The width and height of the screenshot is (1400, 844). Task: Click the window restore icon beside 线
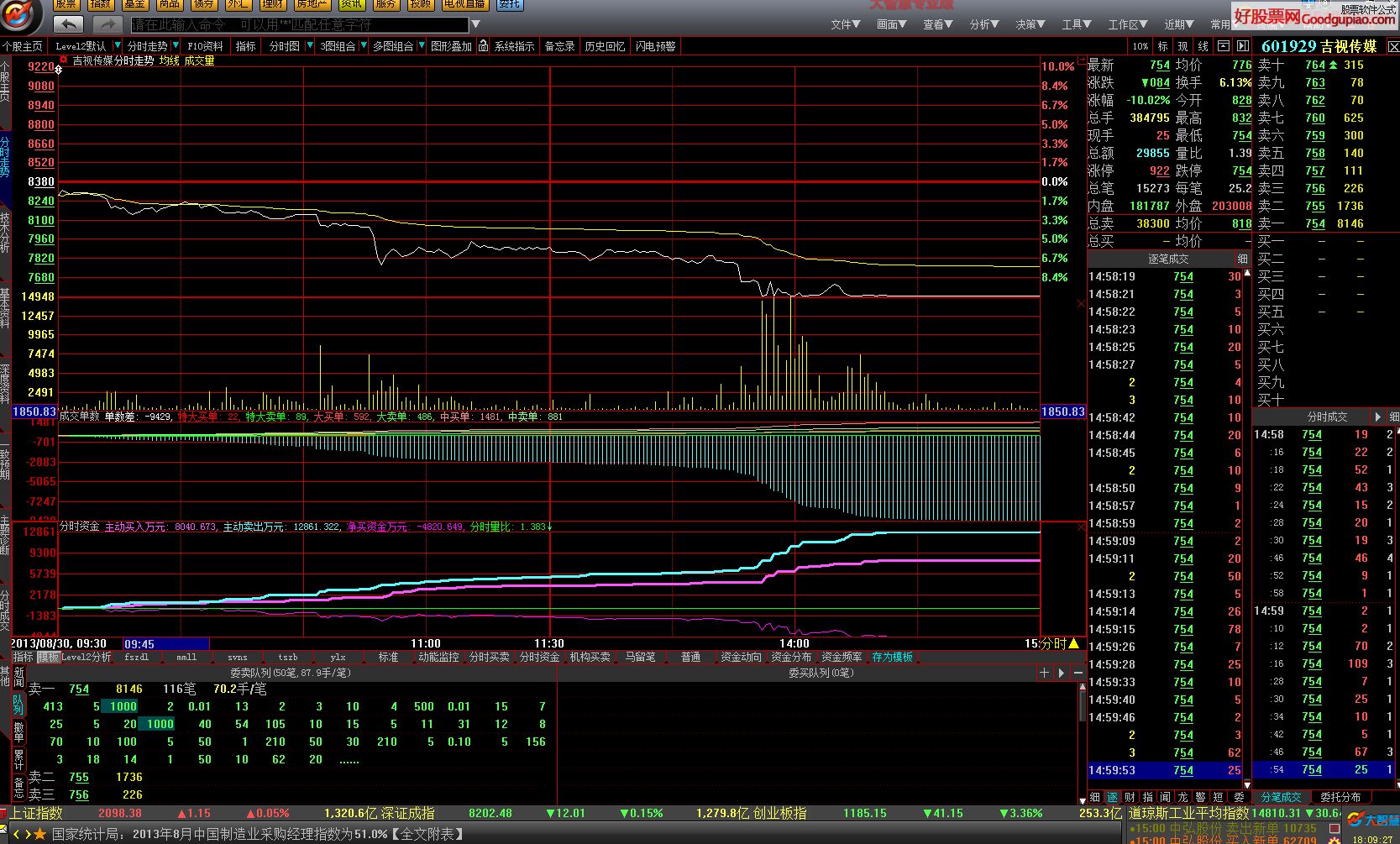click(1224, 46)
